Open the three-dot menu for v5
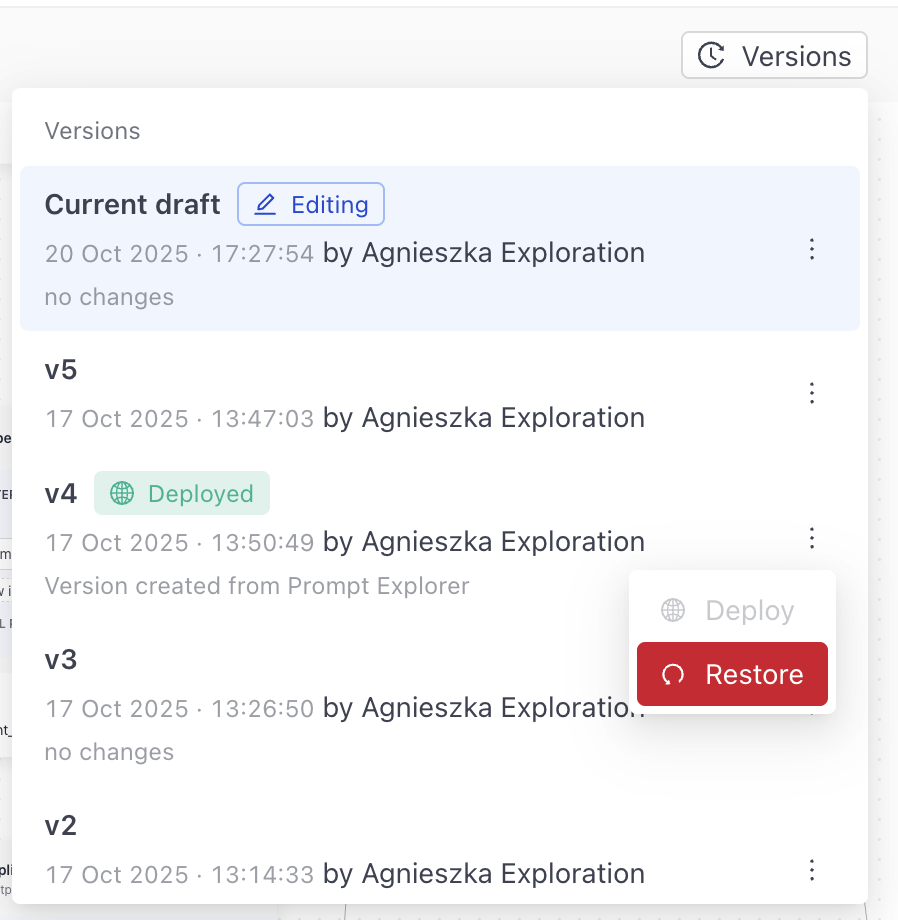This screenshot has width=898, height=920. (x=812, y=393)
